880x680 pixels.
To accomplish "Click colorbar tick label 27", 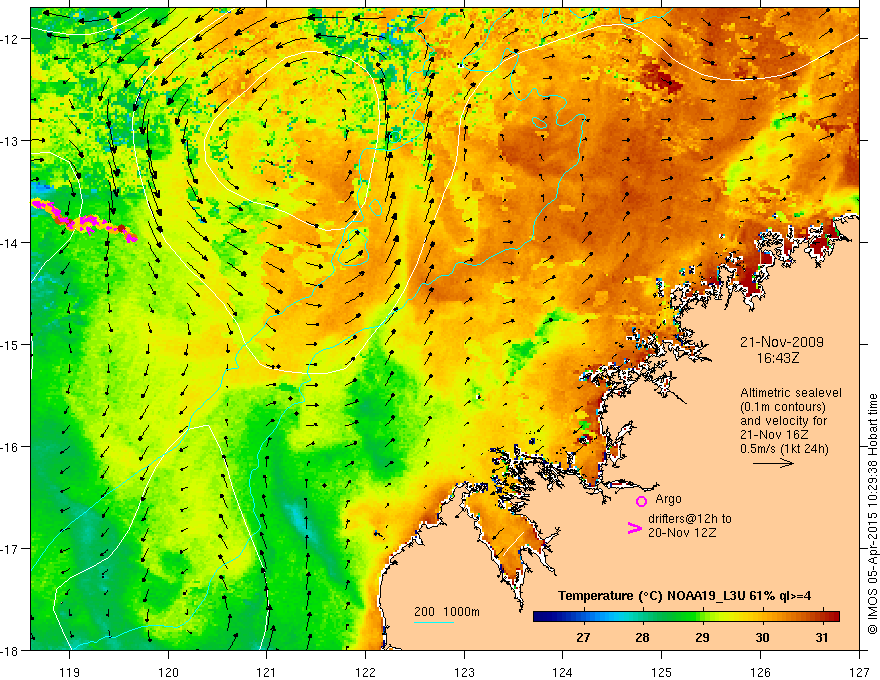I will point(583,637).
